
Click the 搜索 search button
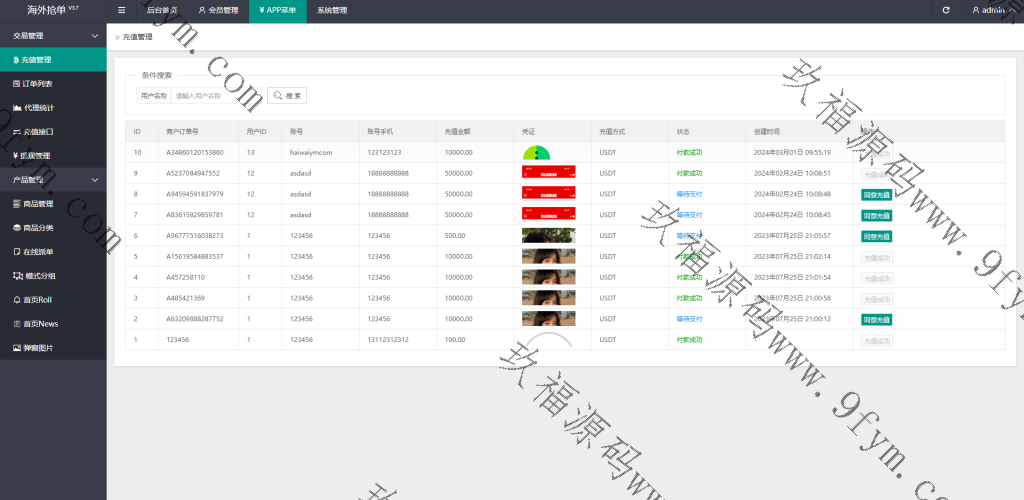coord(286,96)
